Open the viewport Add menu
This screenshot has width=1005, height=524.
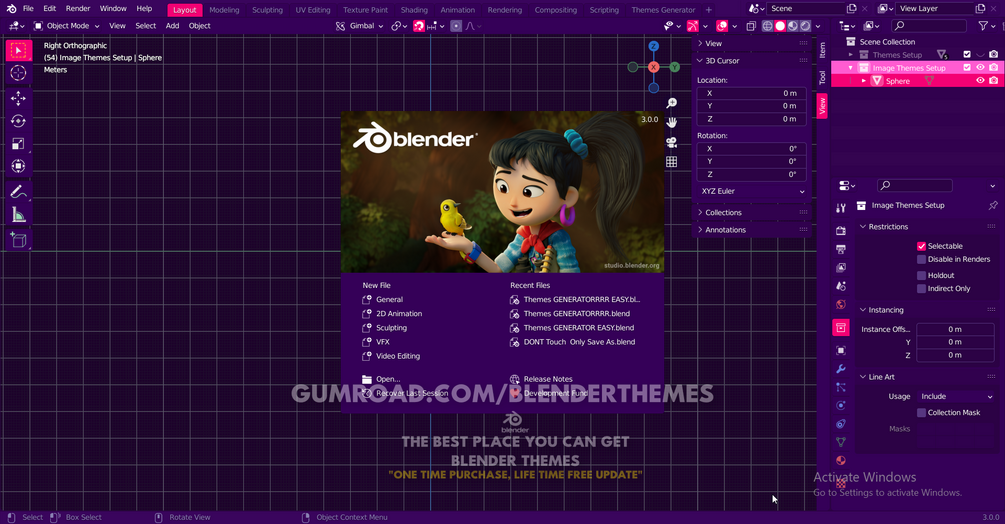coord(172,26)
